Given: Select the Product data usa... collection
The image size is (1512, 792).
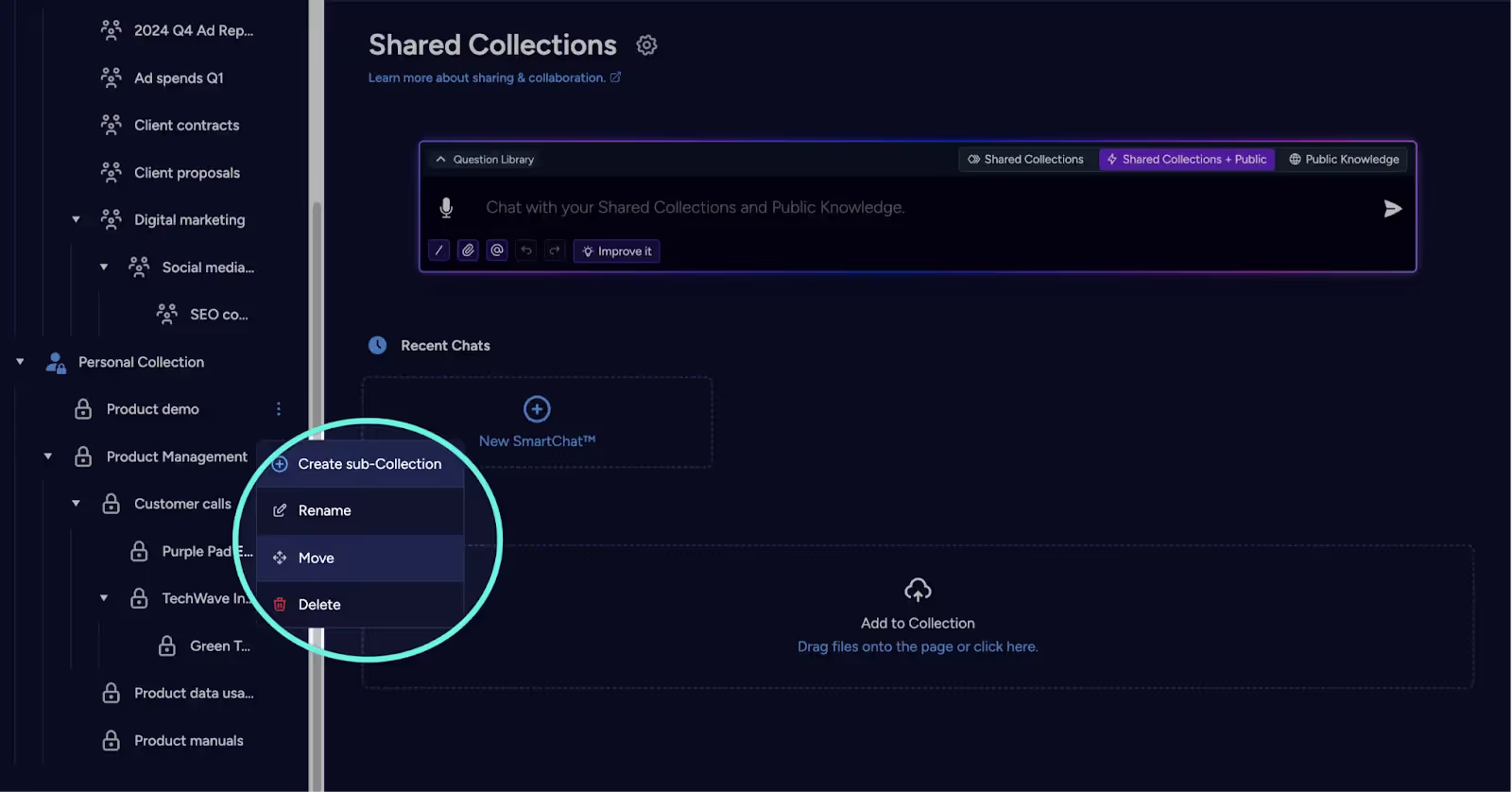Looking at the screenshot, I should 194,693.
